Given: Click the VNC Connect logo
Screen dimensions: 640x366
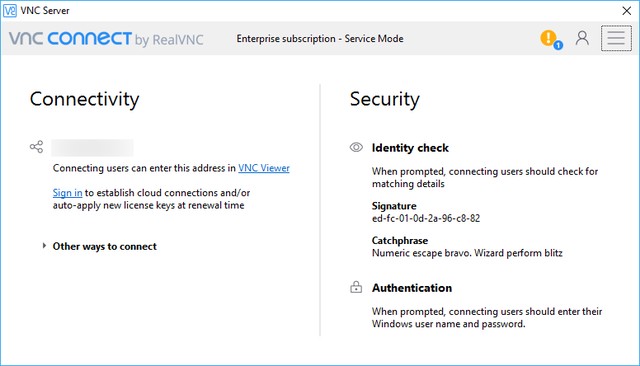Looking at the screenshot, I should click(x=106, y=39).
